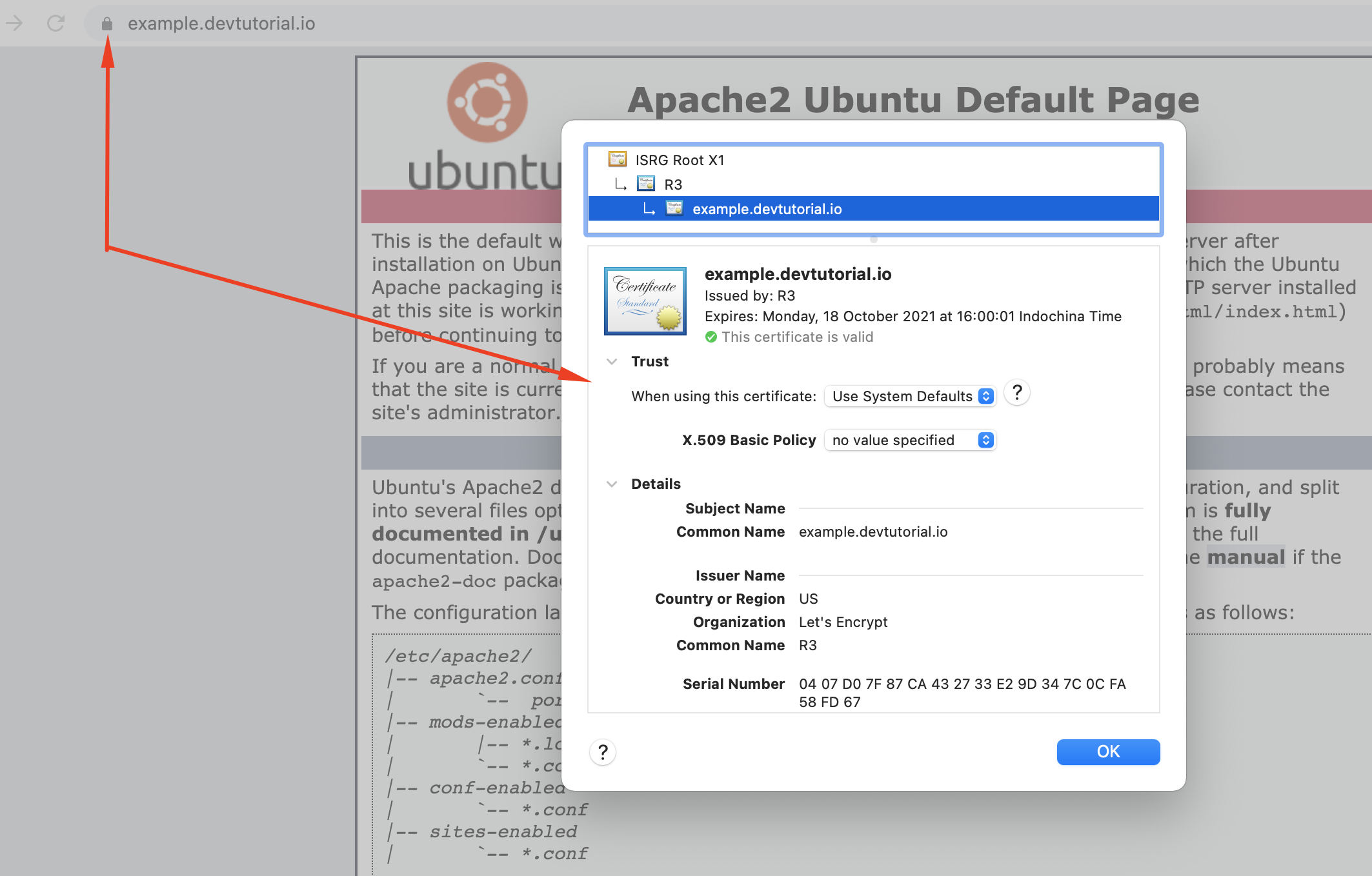Click the browser forward arrow

14,24
